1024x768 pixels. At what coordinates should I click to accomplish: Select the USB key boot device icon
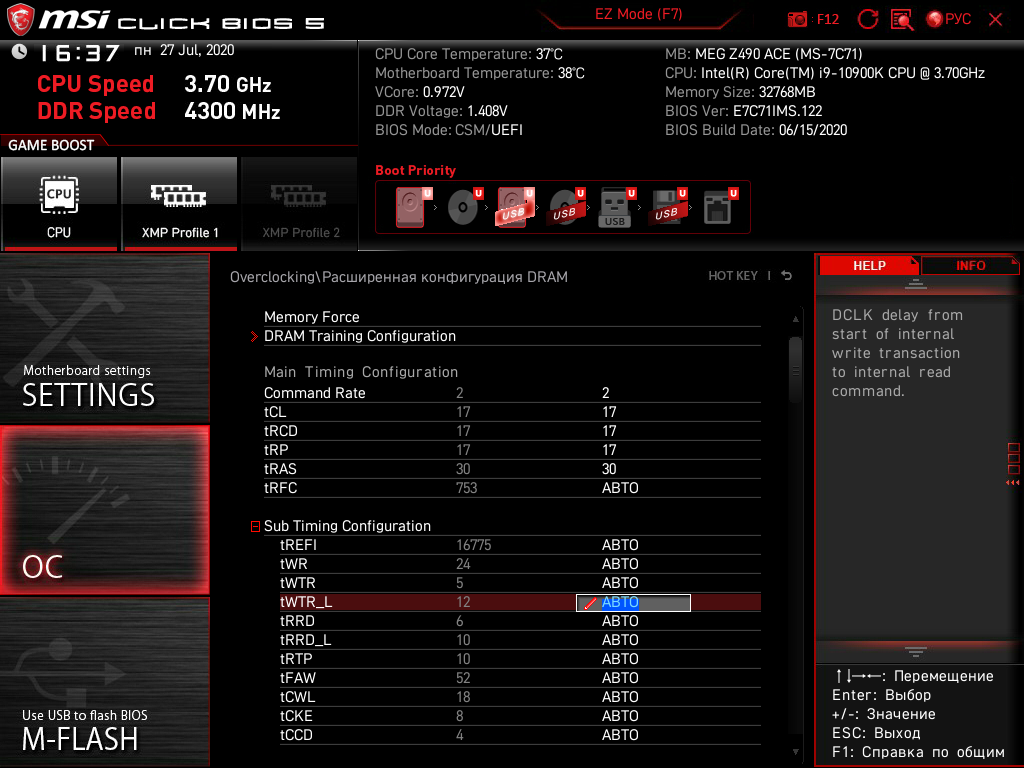point(616,207)
